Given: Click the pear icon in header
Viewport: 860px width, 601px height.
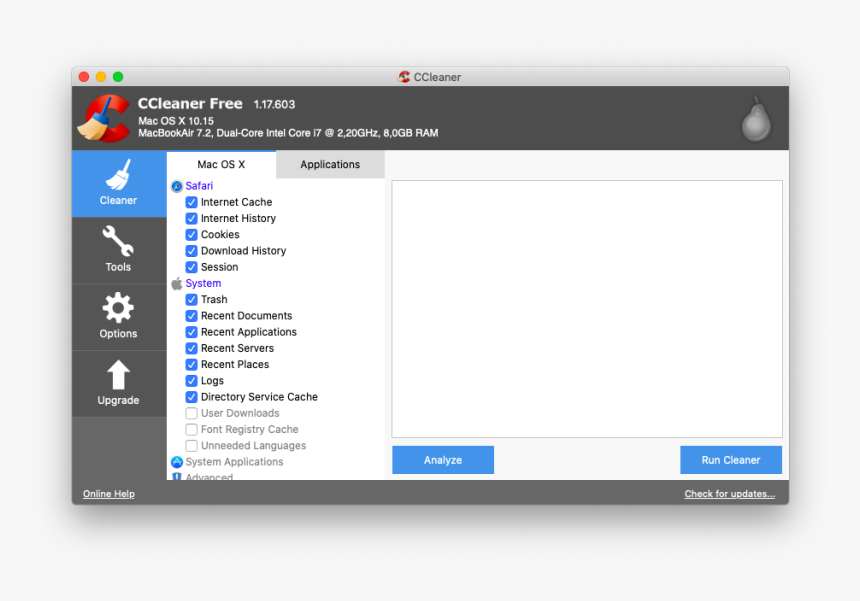Looking at the screenshot, I should click(x=756, y=120).
